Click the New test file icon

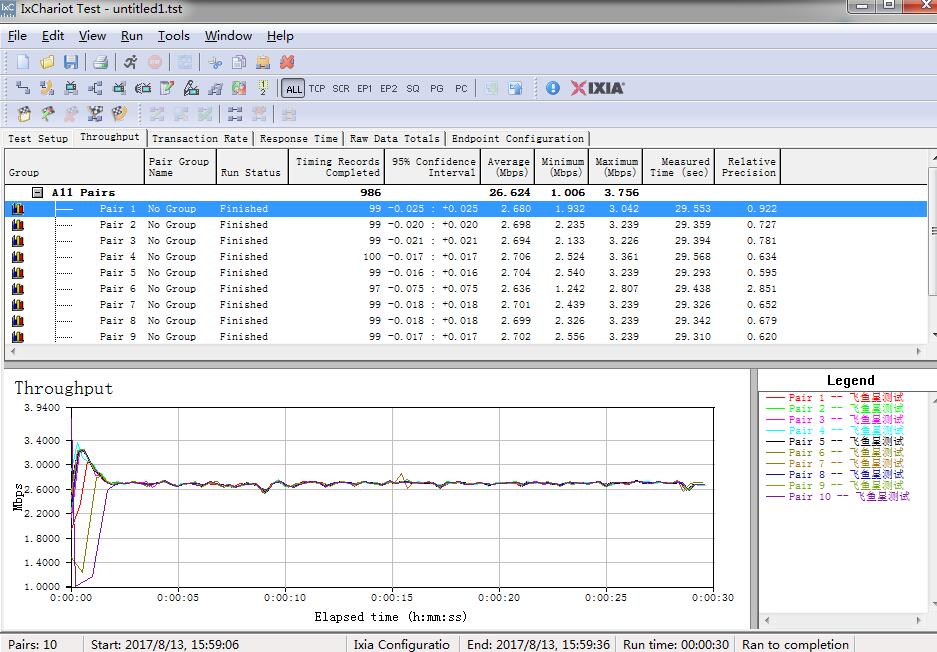(23, 62)
